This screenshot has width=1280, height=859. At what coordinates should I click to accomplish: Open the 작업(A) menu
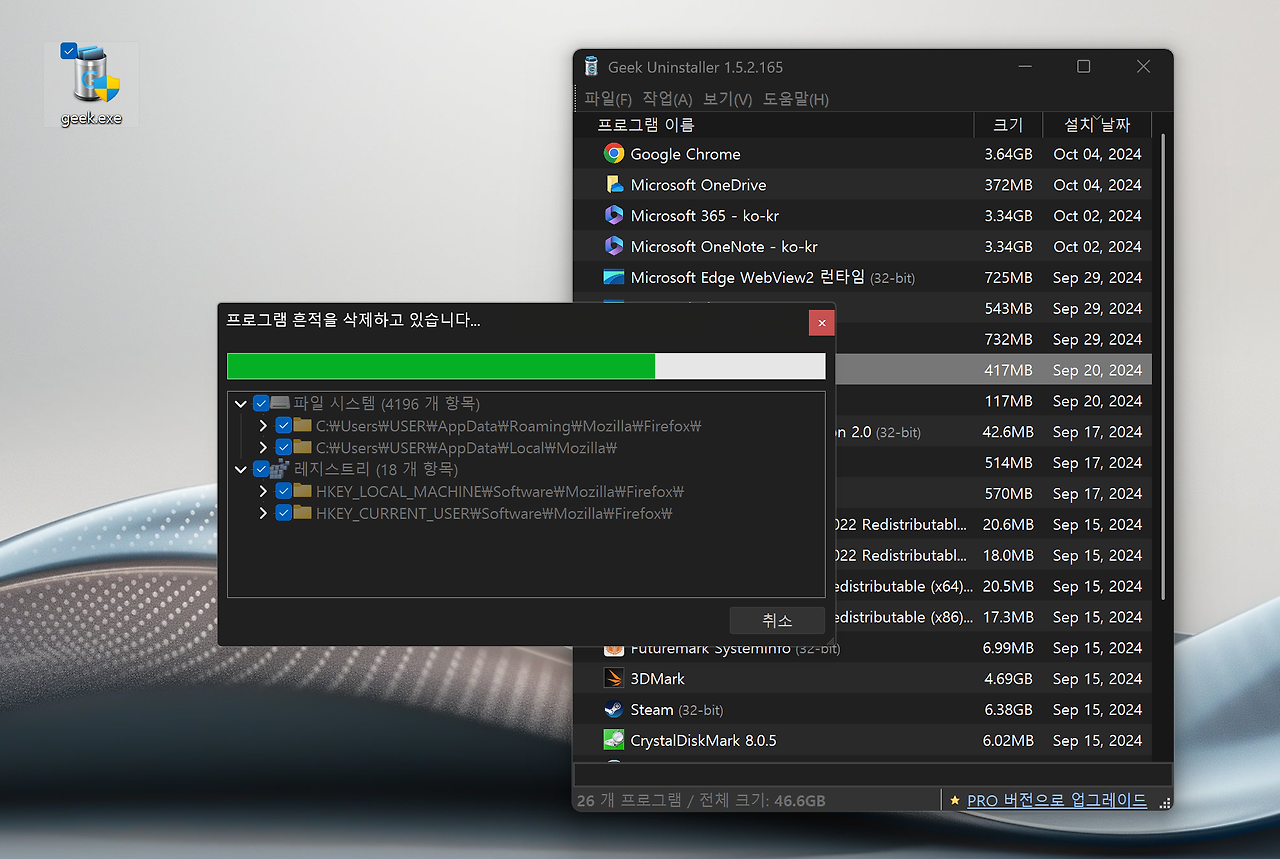pyautogui.click(x=667, y=99)
